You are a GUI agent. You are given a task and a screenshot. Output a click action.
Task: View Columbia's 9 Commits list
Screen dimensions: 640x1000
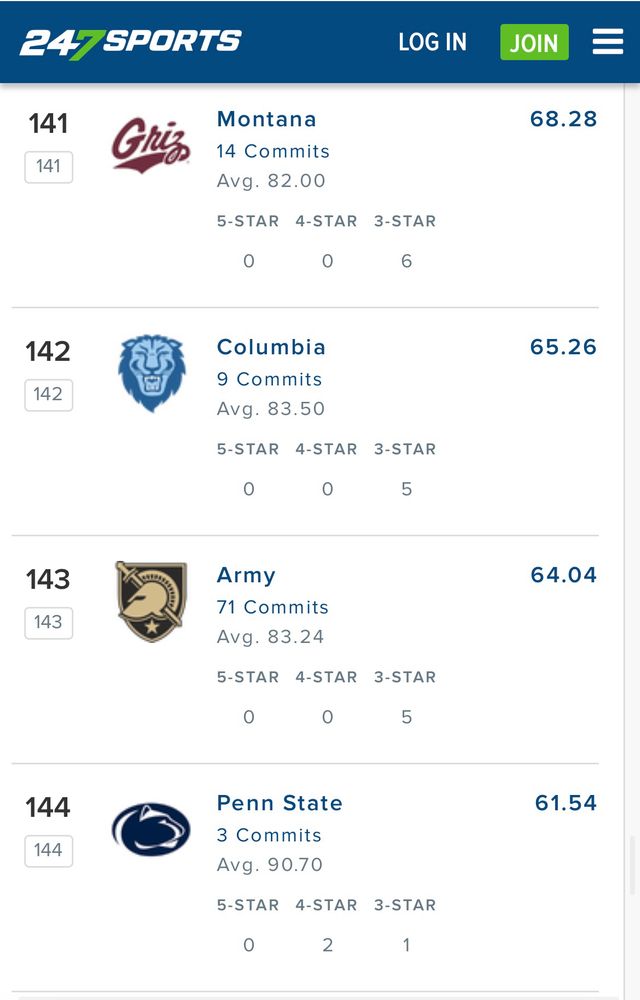pos(269,379)
